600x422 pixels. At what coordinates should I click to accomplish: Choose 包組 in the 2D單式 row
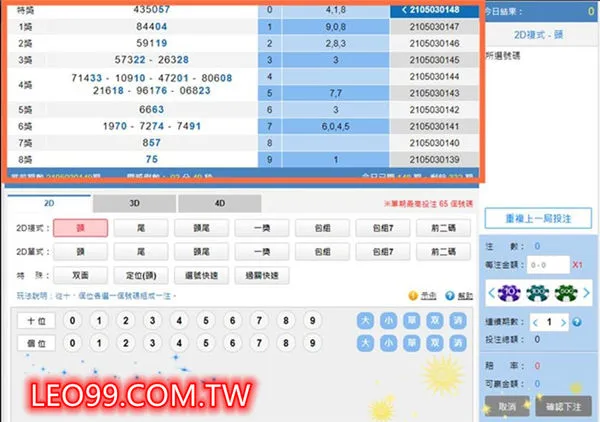322,252
